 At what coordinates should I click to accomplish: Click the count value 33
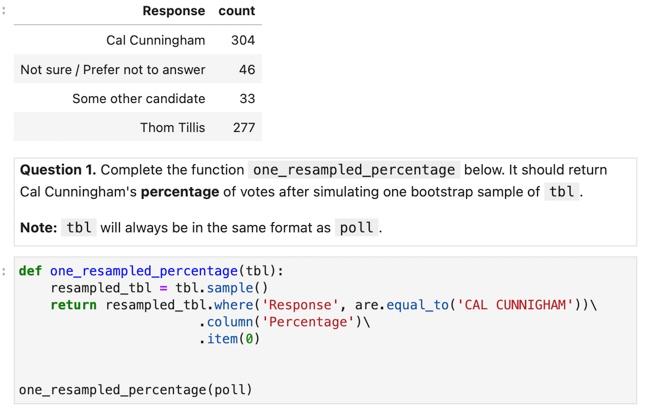(x=247, y=99)
